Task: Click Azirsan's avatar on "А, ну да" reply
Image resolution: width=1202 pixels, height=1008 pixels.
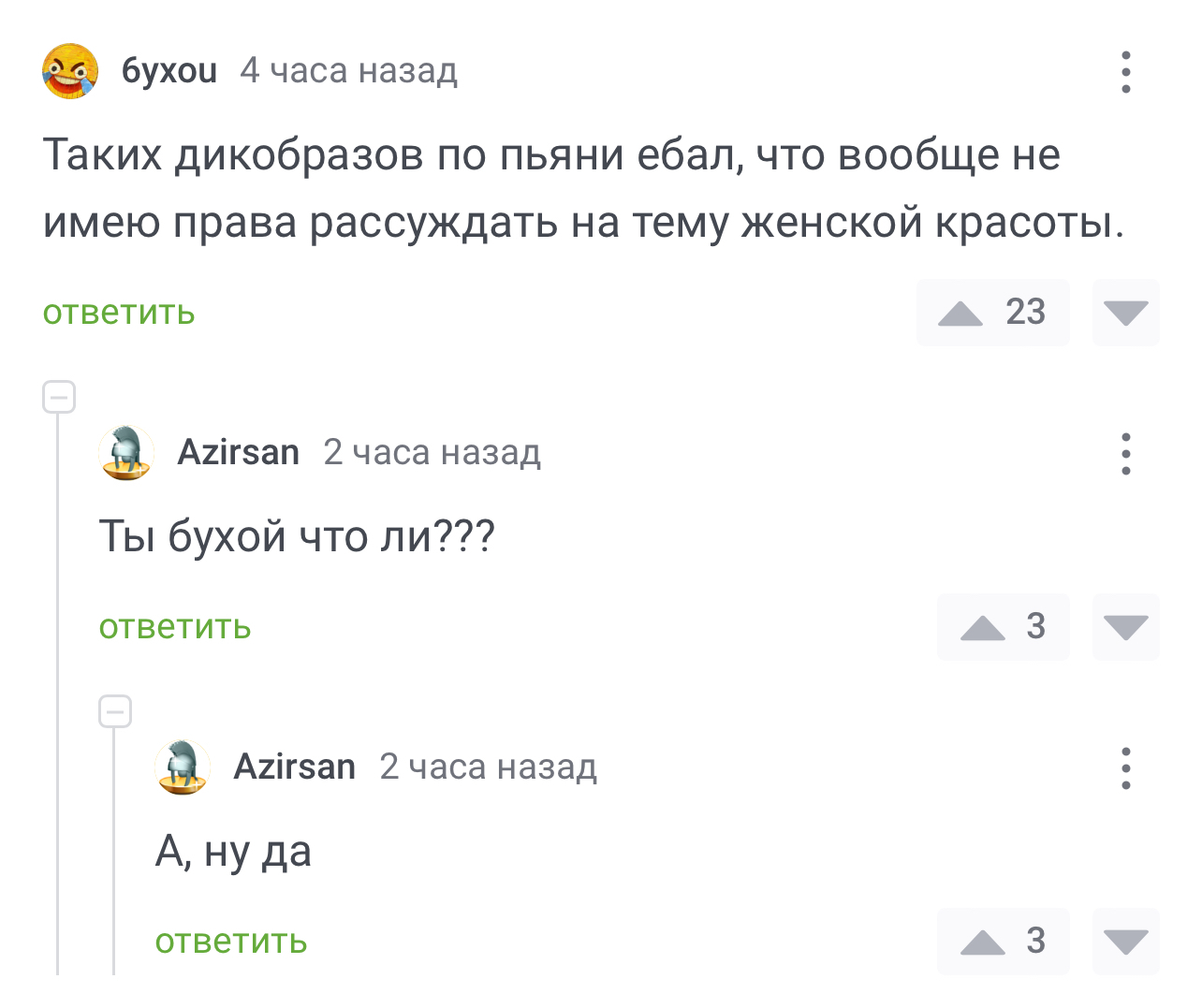Action: click(x=183, y=767)
